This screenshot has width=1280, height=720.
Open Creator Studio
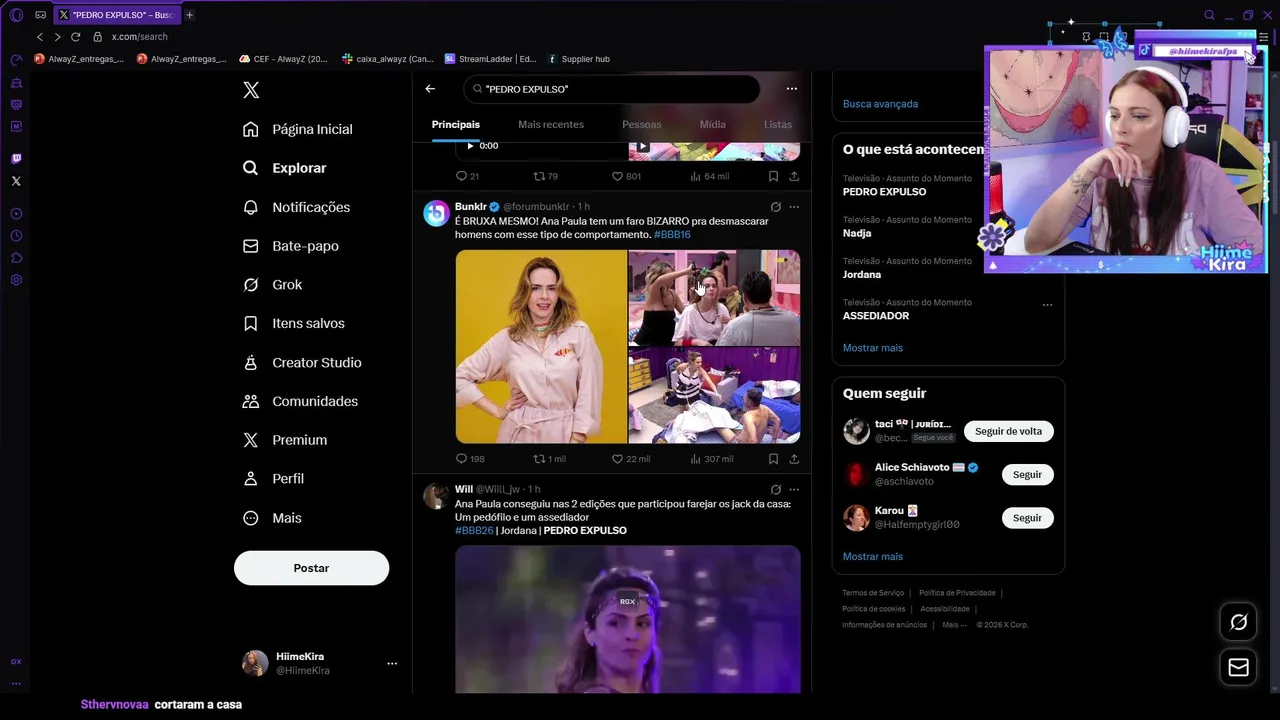pos(302,363)
